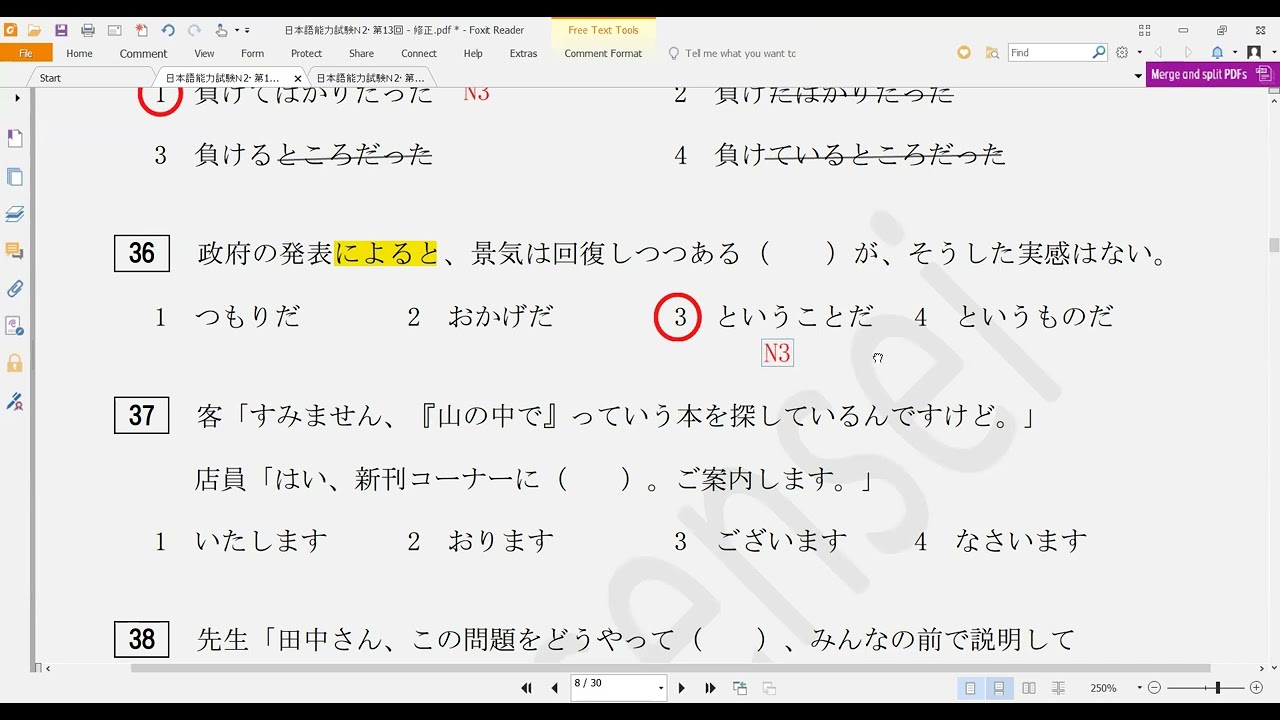Open the user account profile icon

coord(1254,53)
